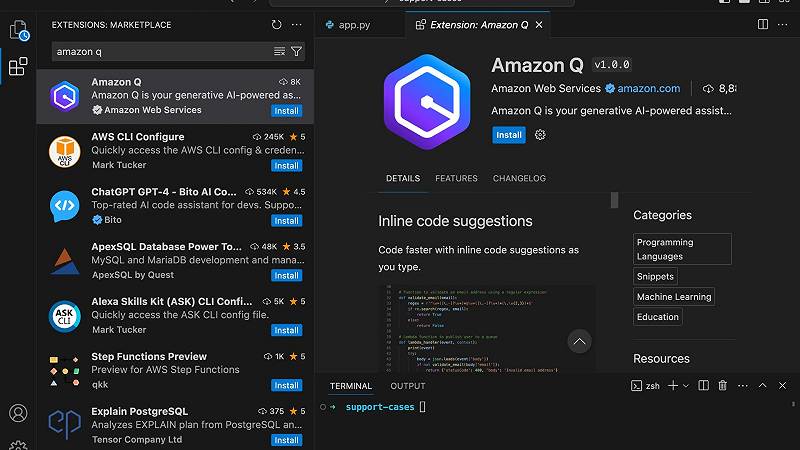Click Amazon Web Services publisher name
This screenshot has width=800, height=450.
(546, 88)
